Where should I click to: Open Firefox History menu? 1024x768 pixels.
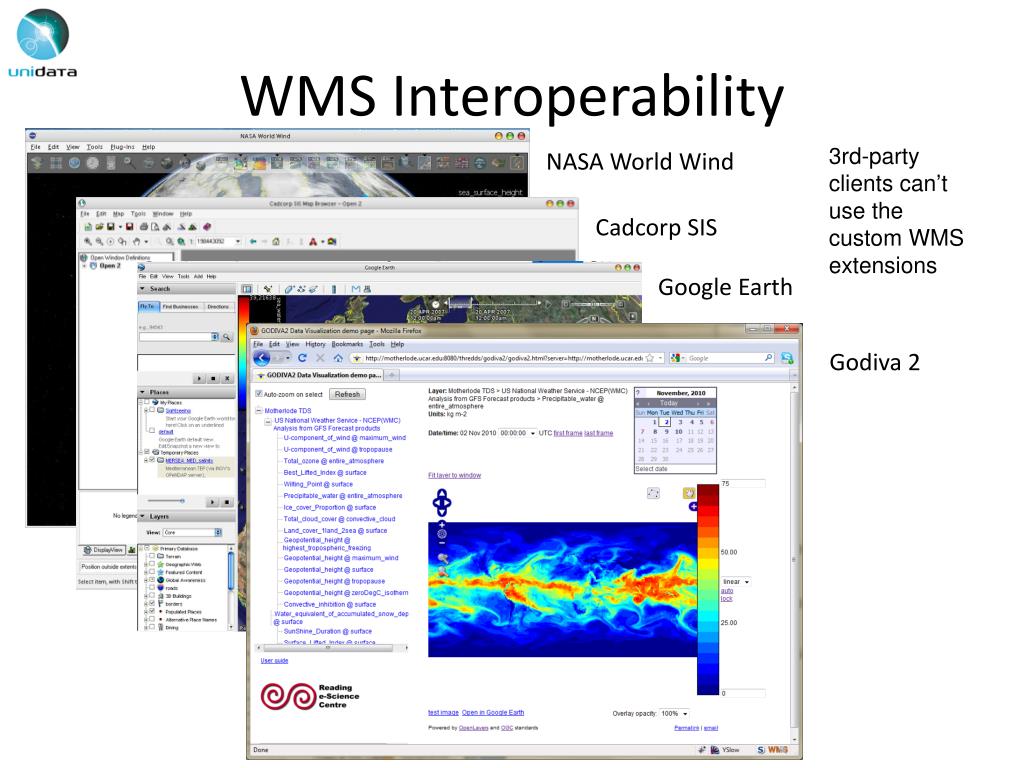pyautogui.click(x=315, y=344)
